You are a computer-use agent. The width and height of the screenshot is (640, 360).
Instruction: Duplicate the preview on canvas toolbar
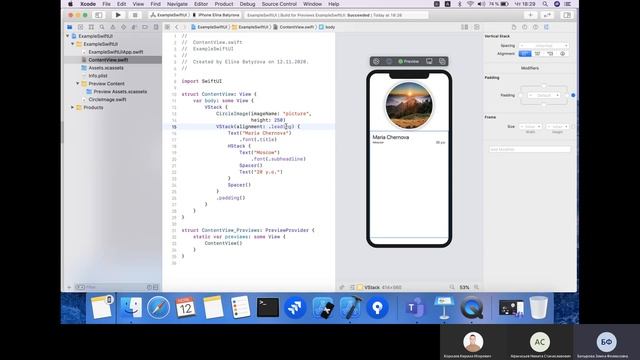pos(442,61)
